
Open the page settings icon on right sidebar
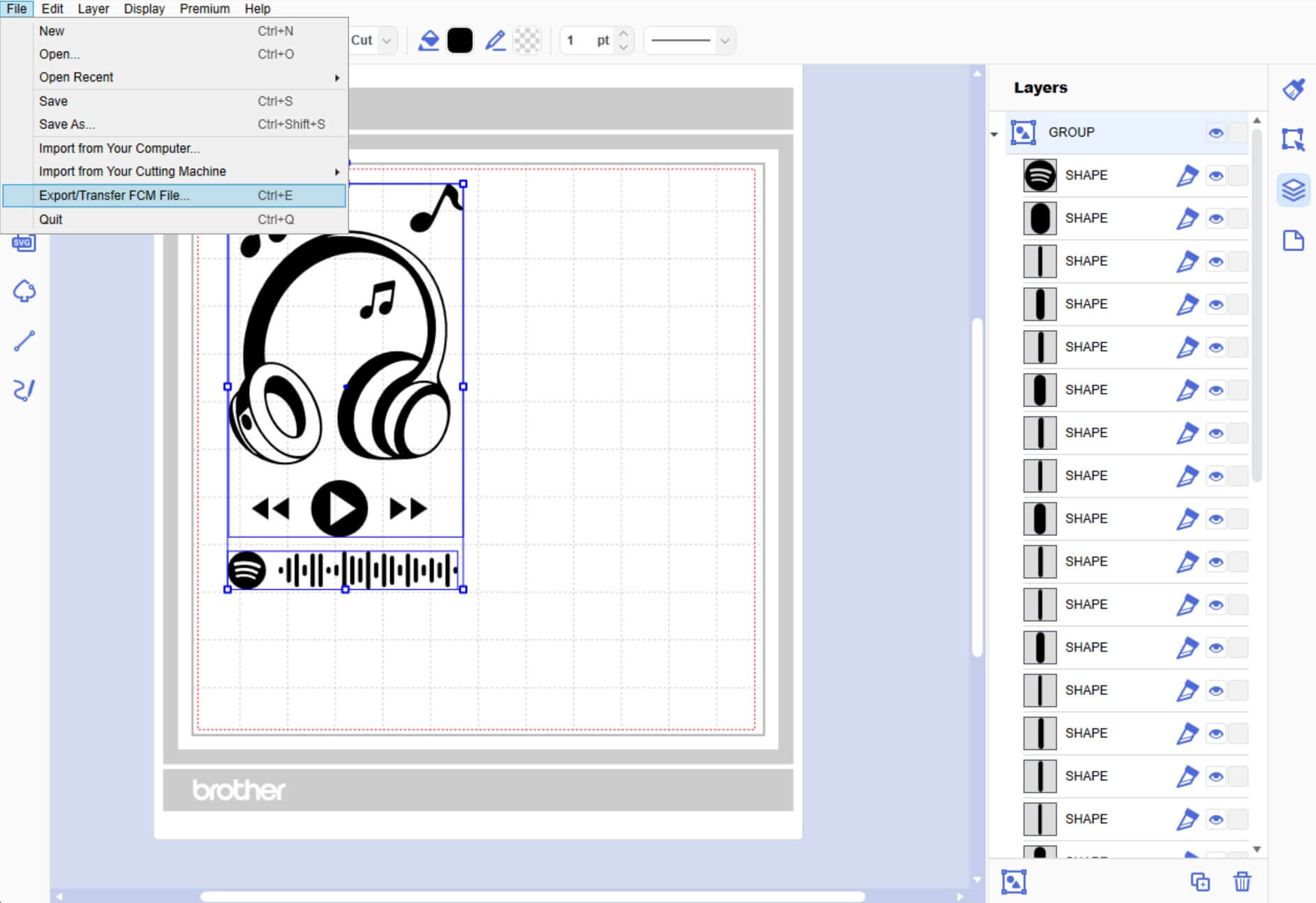[1293, 241]
